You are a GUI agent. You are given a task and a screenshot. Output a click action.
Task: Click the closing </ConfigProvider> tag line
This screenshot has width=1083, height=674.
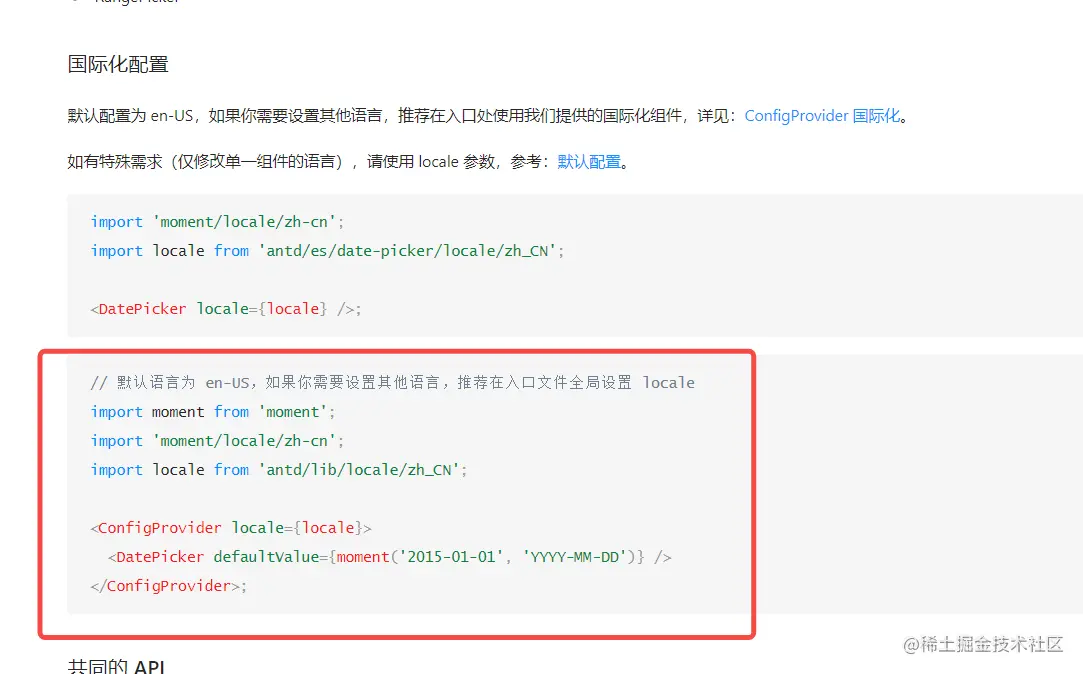coord(169,586)
